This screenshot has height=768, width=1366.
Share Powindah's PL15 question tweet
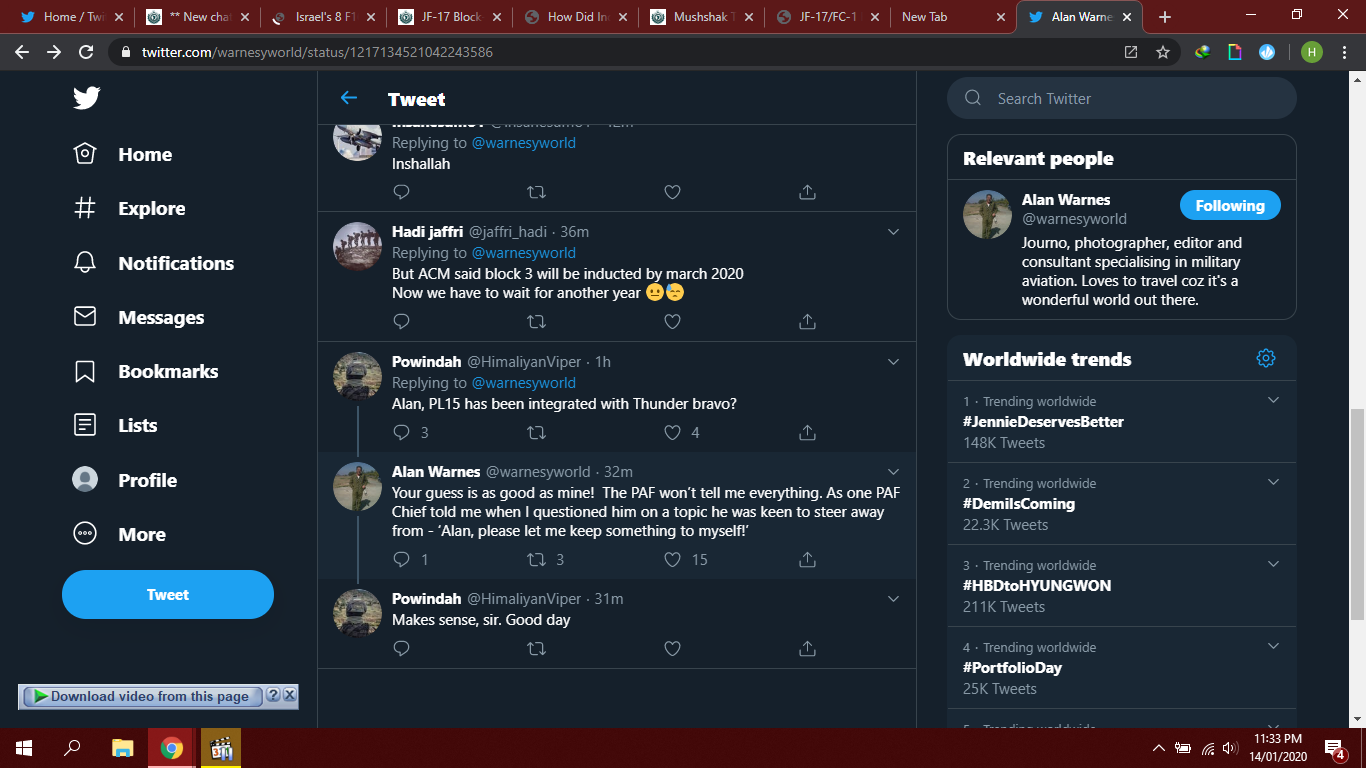point(807,432)
